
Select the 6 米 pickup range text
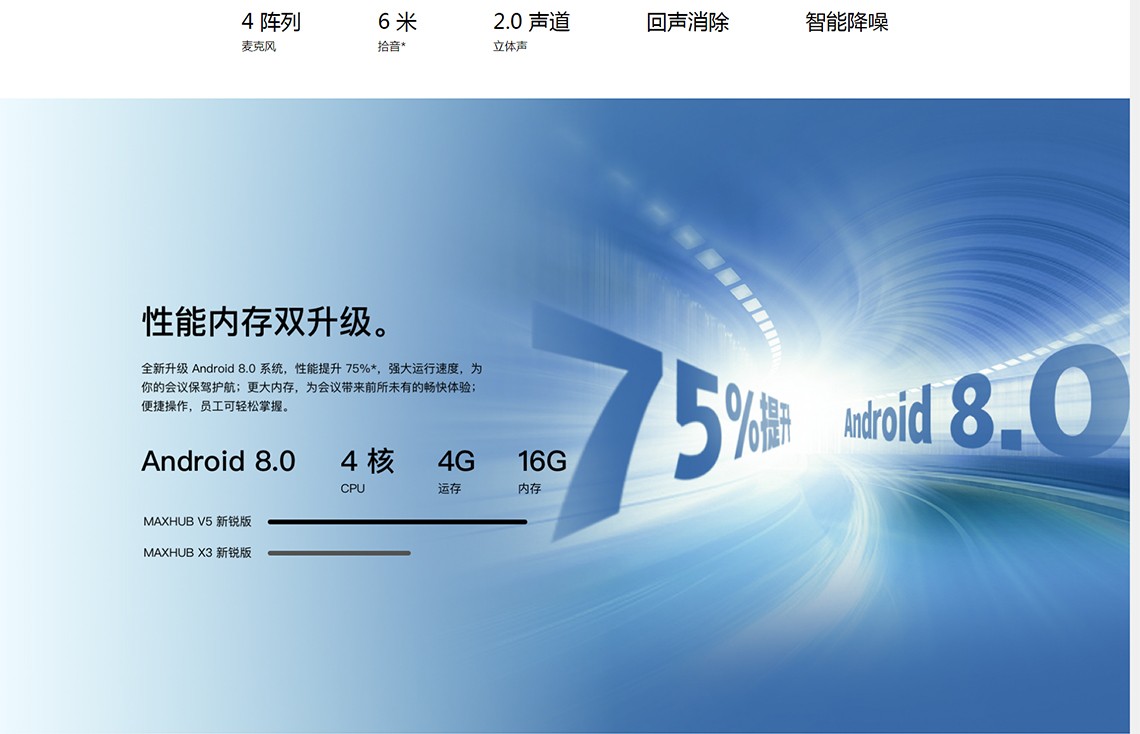click(397, 22)
